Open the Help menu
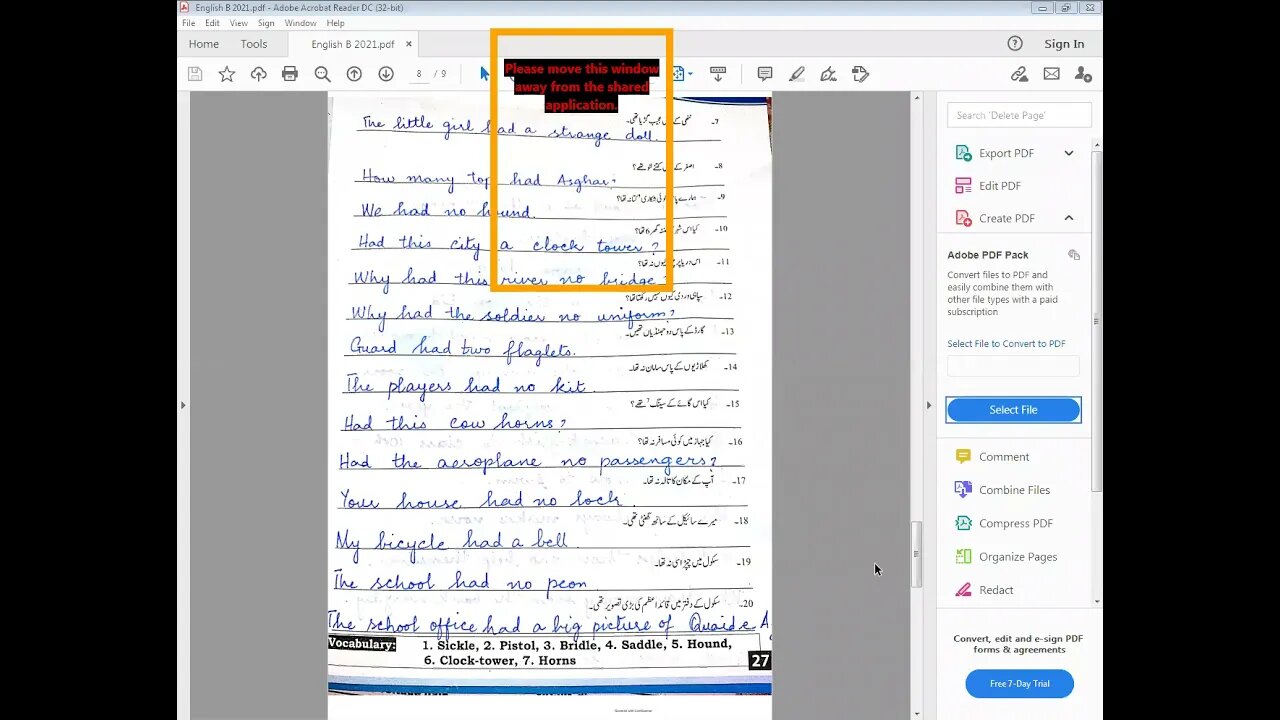Image resolution: width=1280 pixels, height=720 pixels. click(x=336, y=23)
